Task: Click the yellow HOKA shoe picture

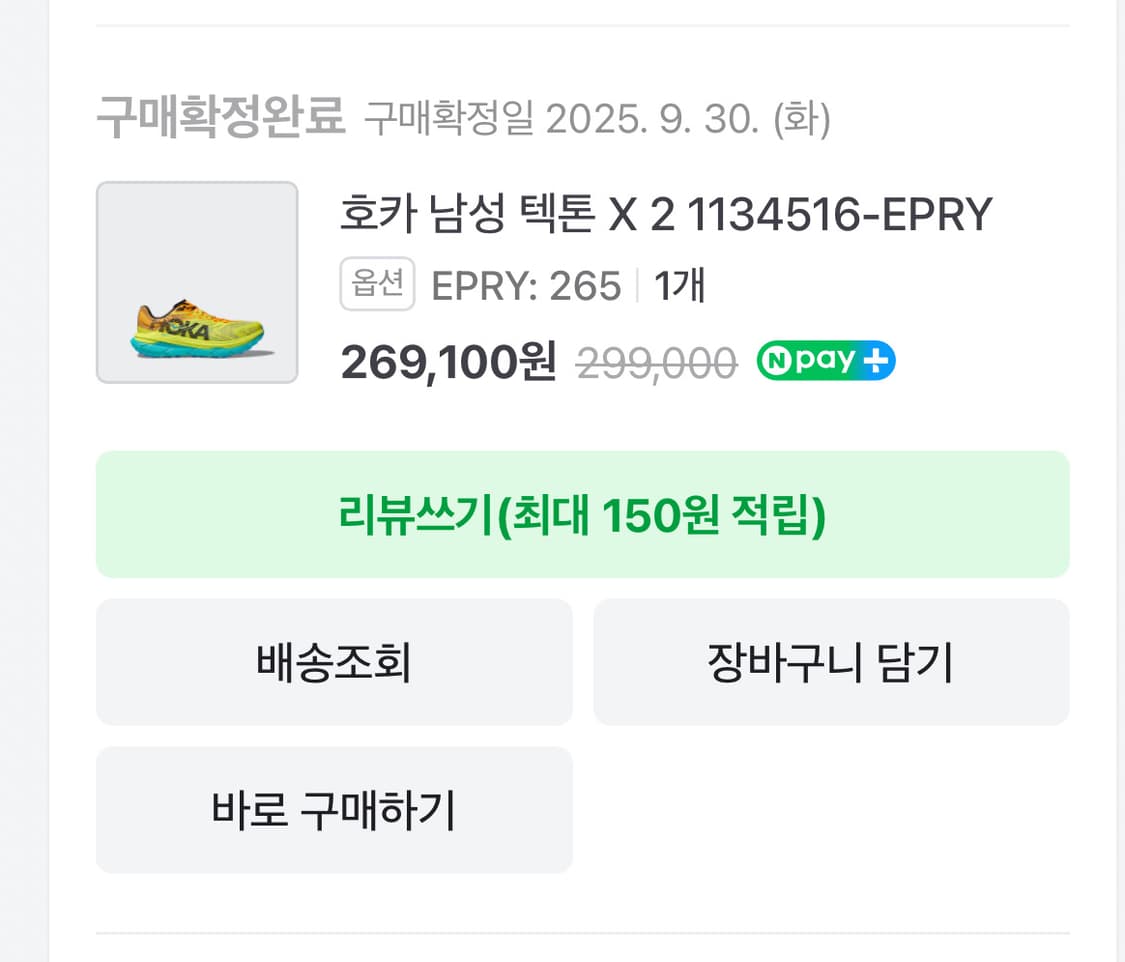Action: (197, 327)
